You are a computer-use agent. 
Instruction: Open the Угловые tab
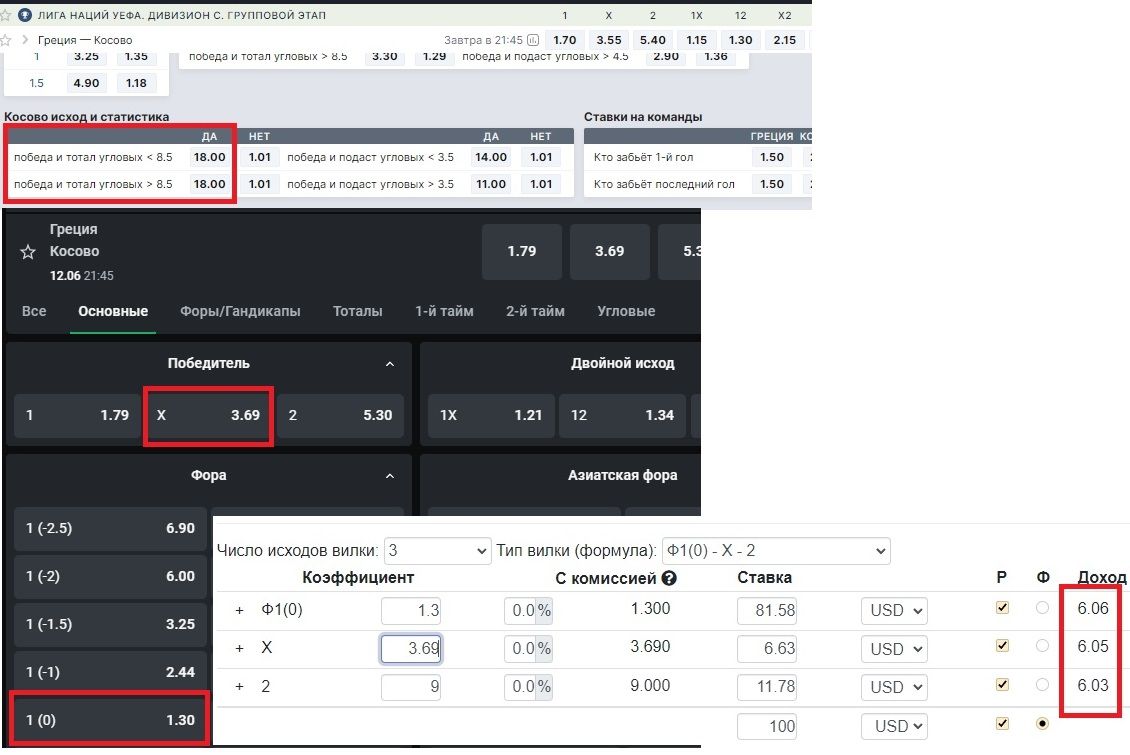click(626, 311)
